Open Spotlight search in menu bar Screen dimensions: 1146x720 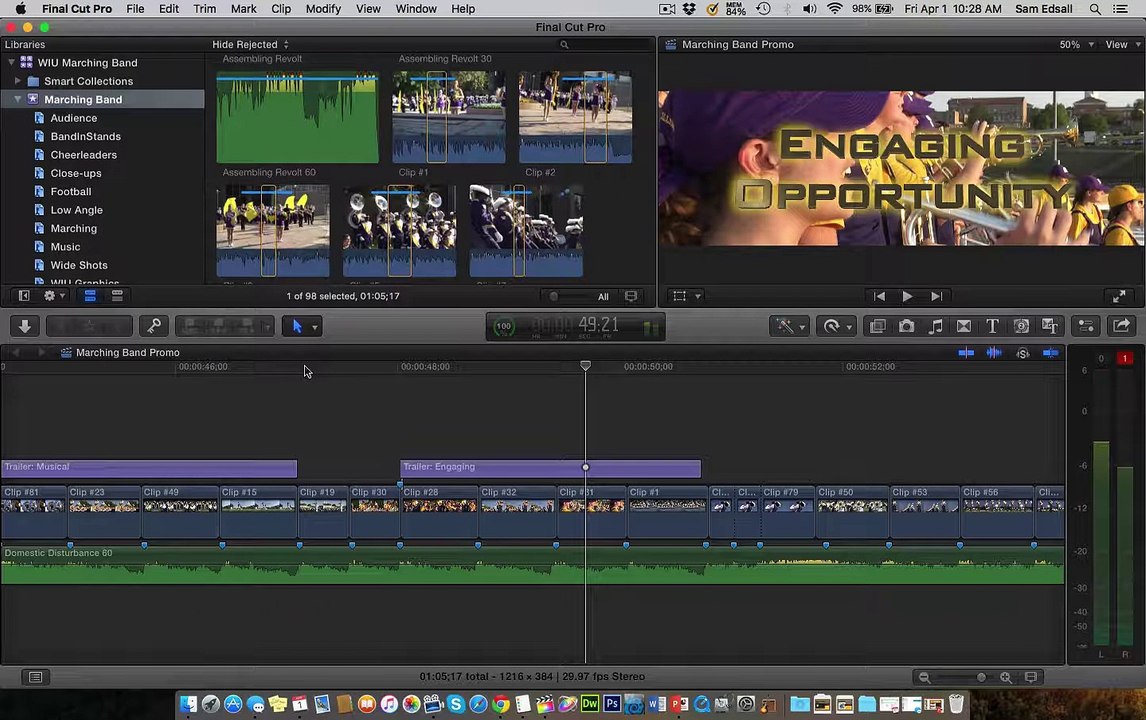click(1095, 9)
